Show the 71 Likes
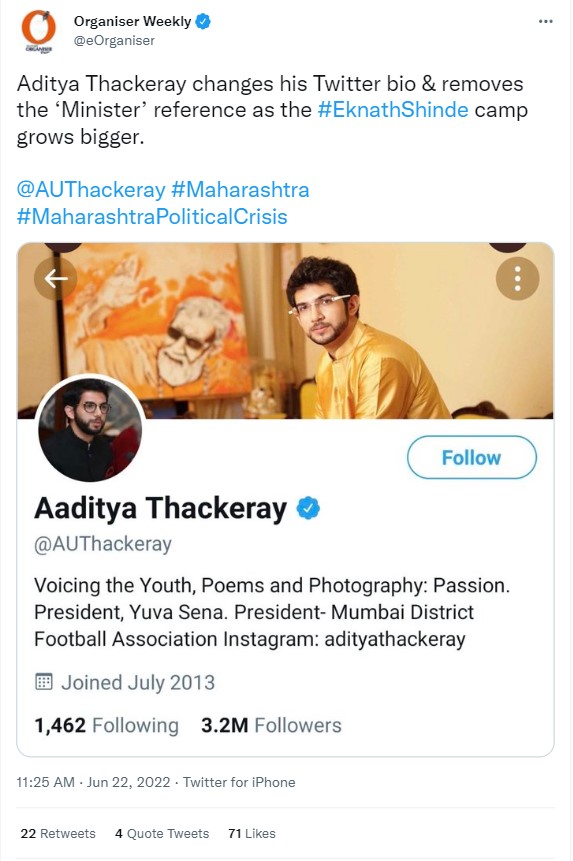Image resolution: width=573 pixels, height=861 pixels. (x=252, y=834)
